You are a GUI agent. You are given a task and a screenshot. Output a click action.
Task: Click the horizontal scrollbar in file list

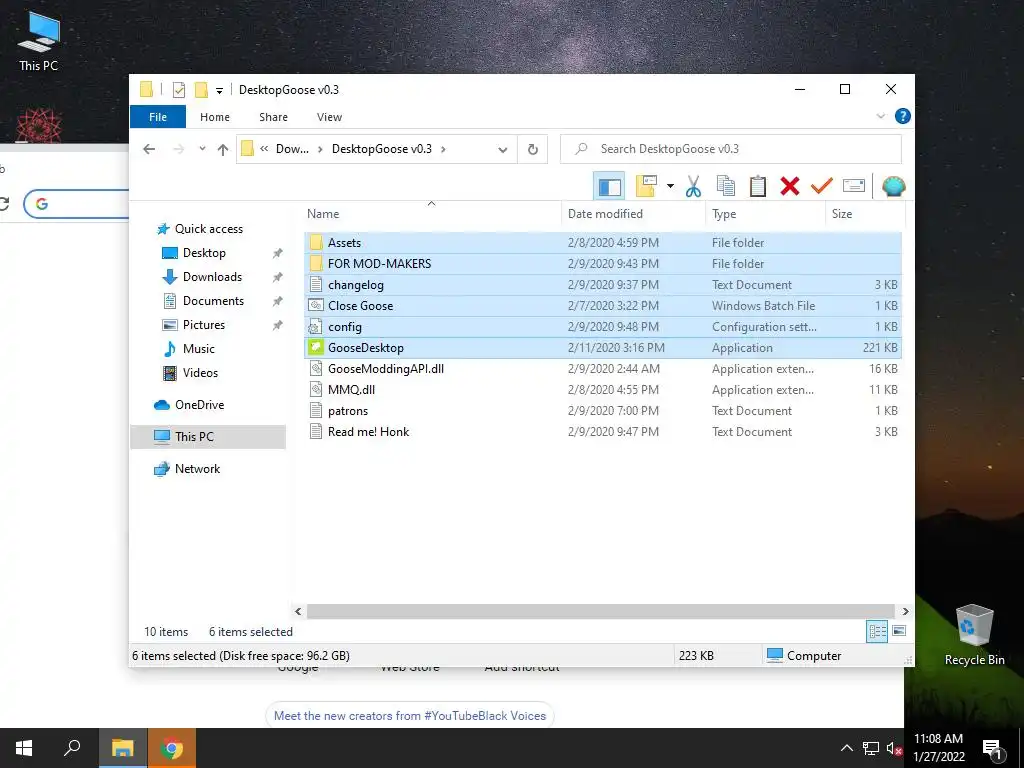(601, 611)
